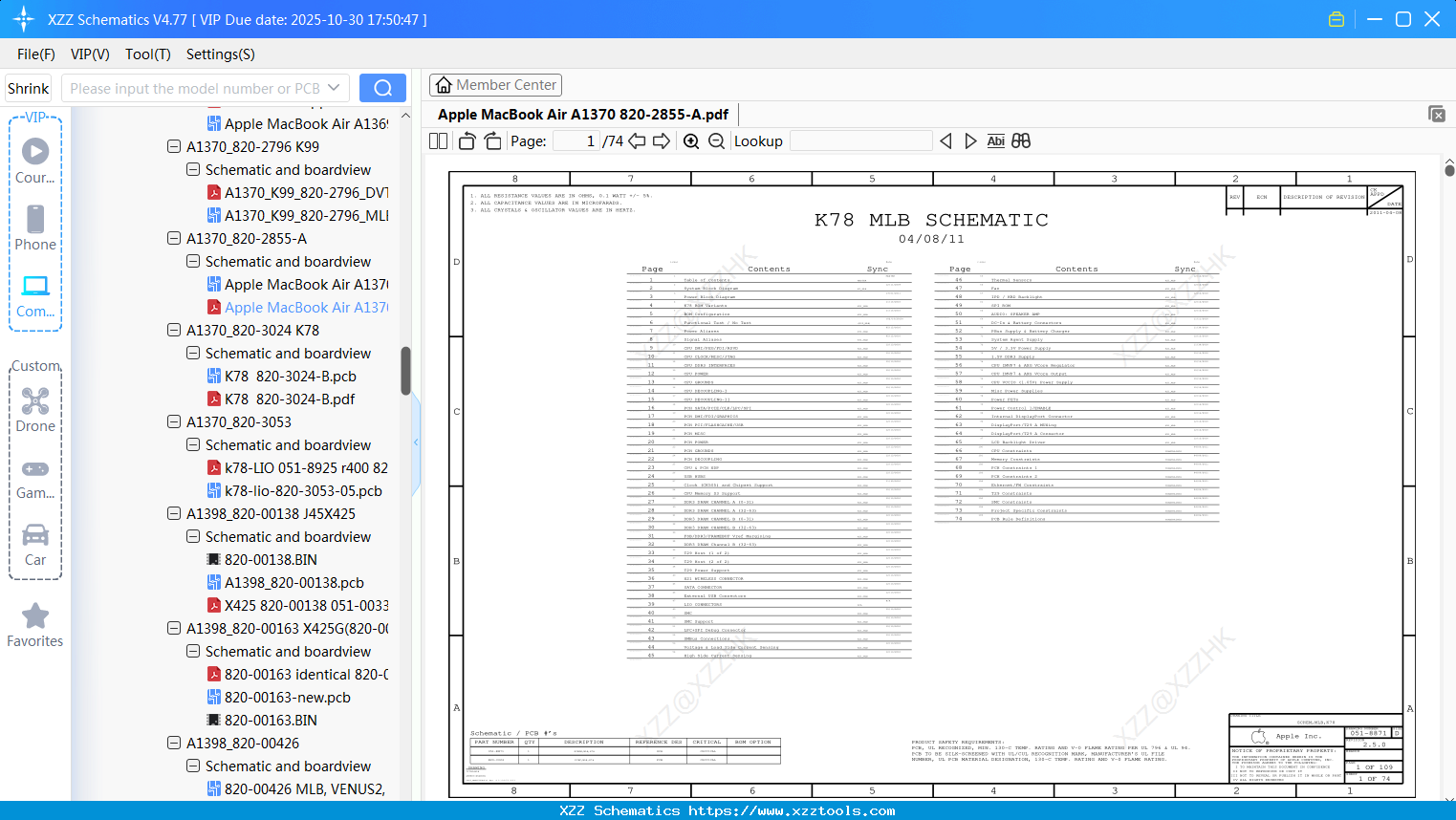
Task: Go to the next page with right arrow
Action: (x=662, y=141)
